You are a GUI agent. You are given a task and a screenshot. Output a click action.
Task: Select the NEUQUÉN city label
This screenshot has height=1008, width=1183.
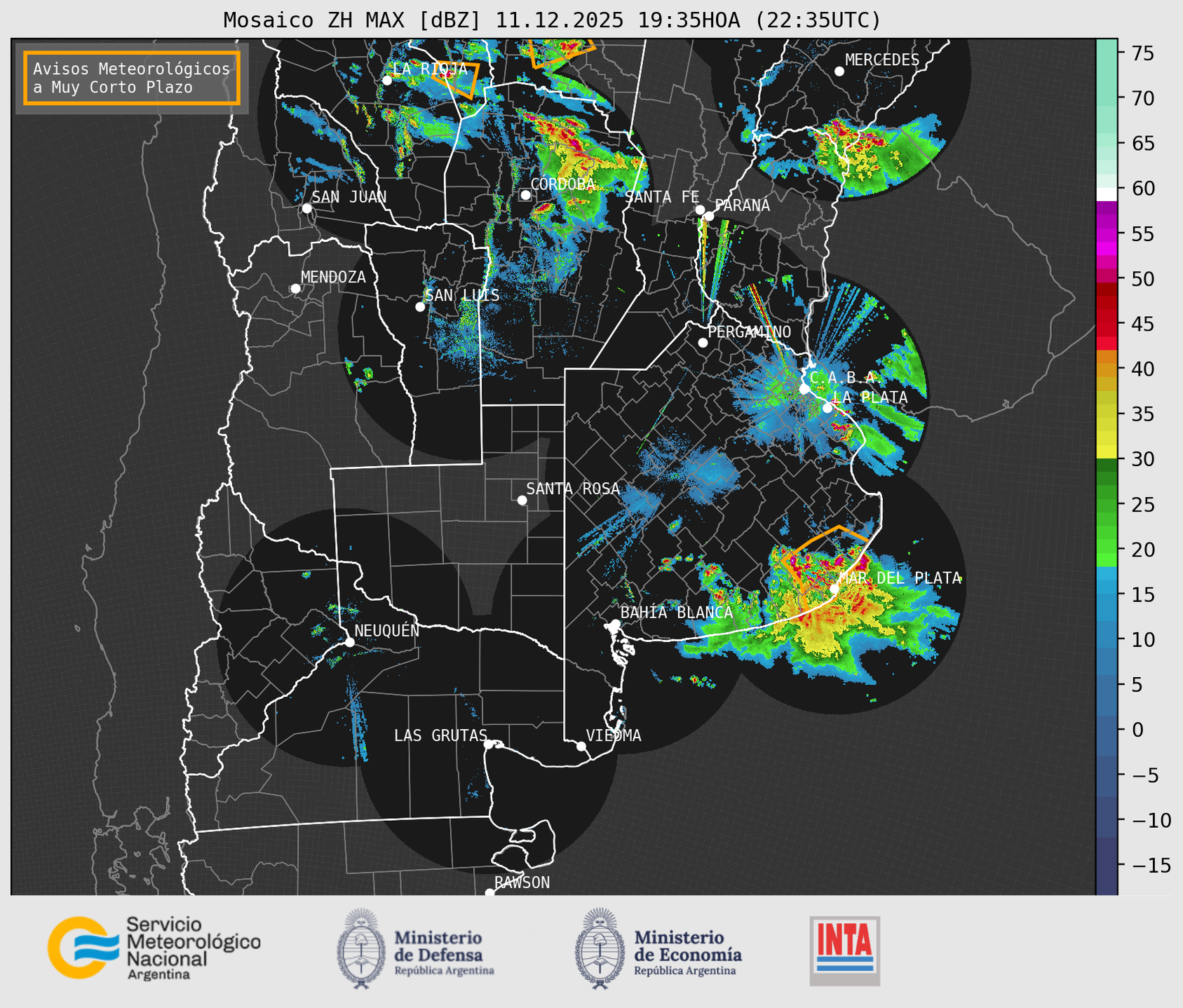pos(386,630)
